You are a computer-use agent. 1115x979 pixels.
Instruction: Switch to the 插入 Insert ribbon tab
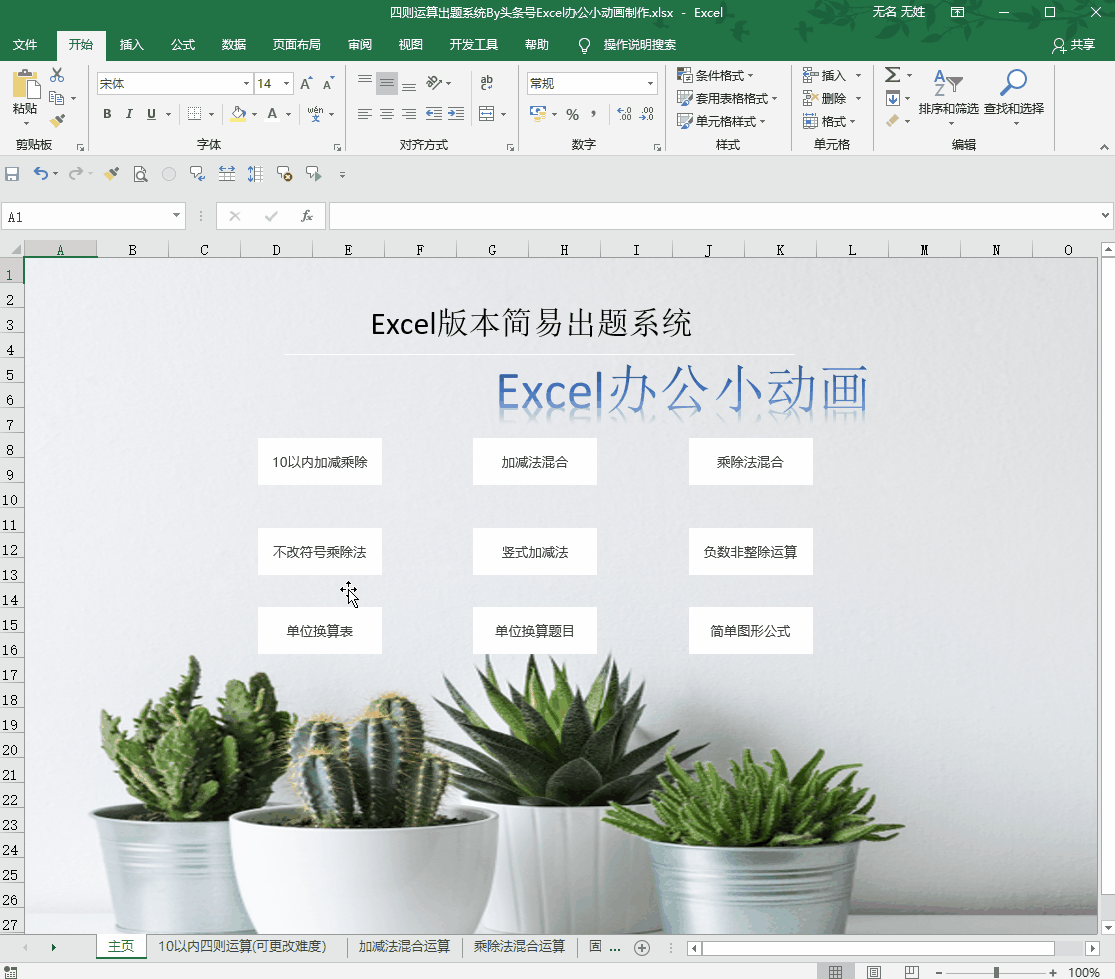click(132, 45)
